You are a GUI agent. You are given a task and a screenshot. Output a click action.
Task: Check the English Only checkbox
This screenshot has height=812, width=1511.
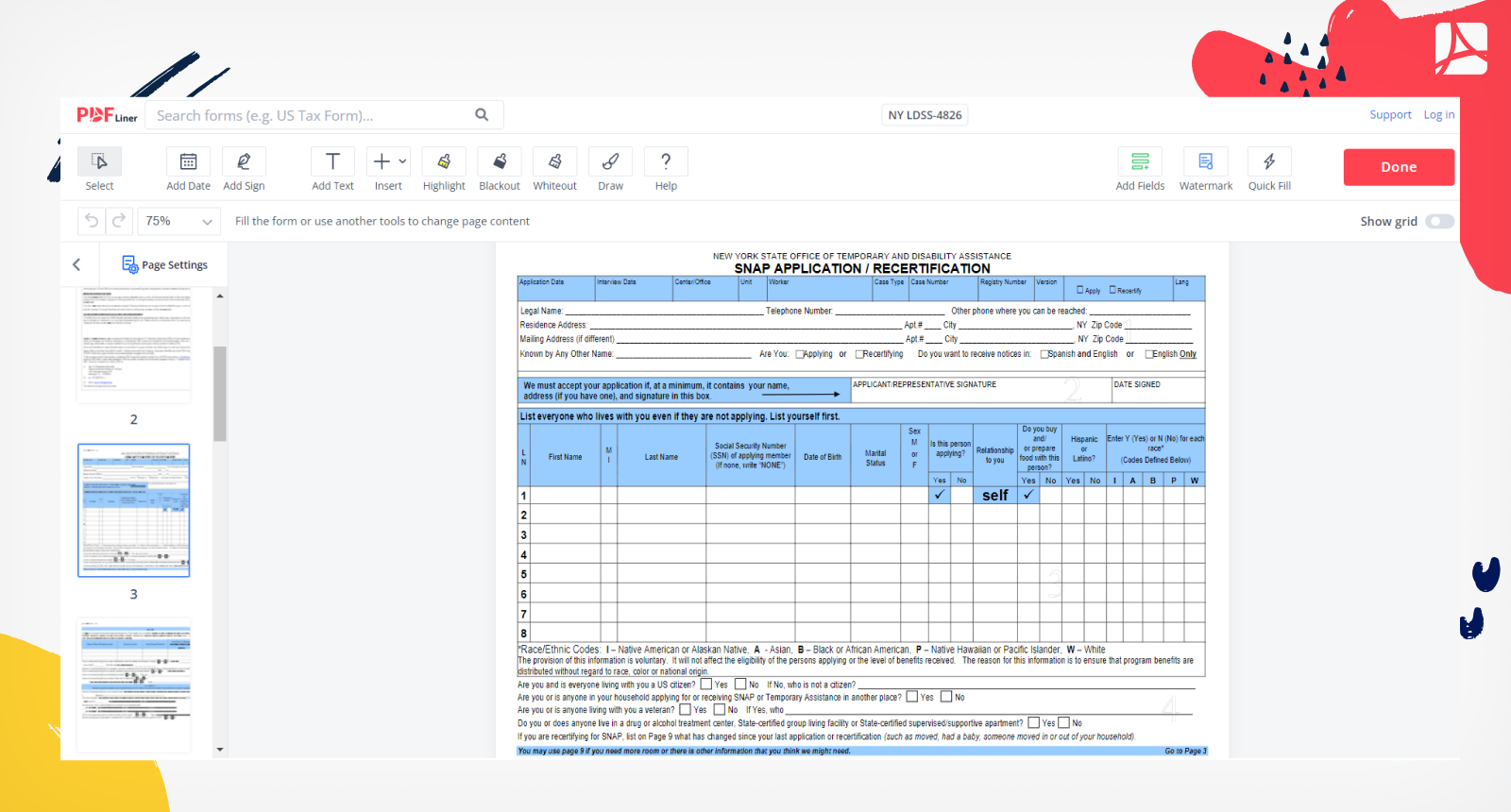point(1148,355)
